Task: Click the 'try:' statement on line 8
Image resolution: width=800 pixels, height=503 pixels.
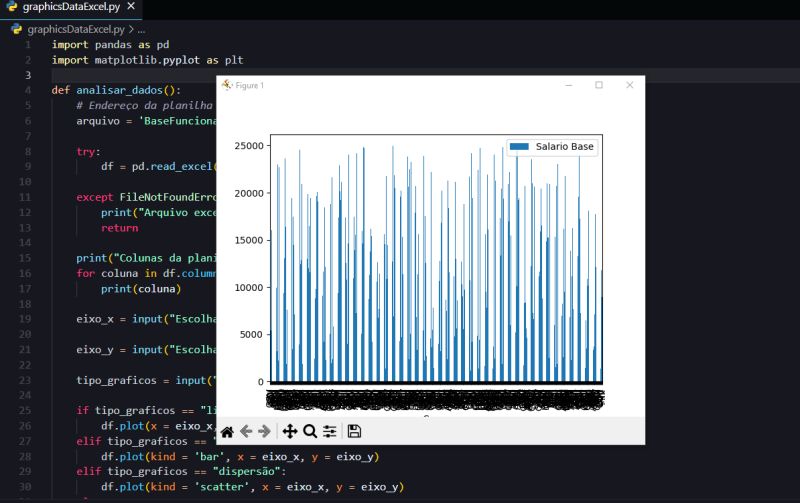Action: point(88,152)
